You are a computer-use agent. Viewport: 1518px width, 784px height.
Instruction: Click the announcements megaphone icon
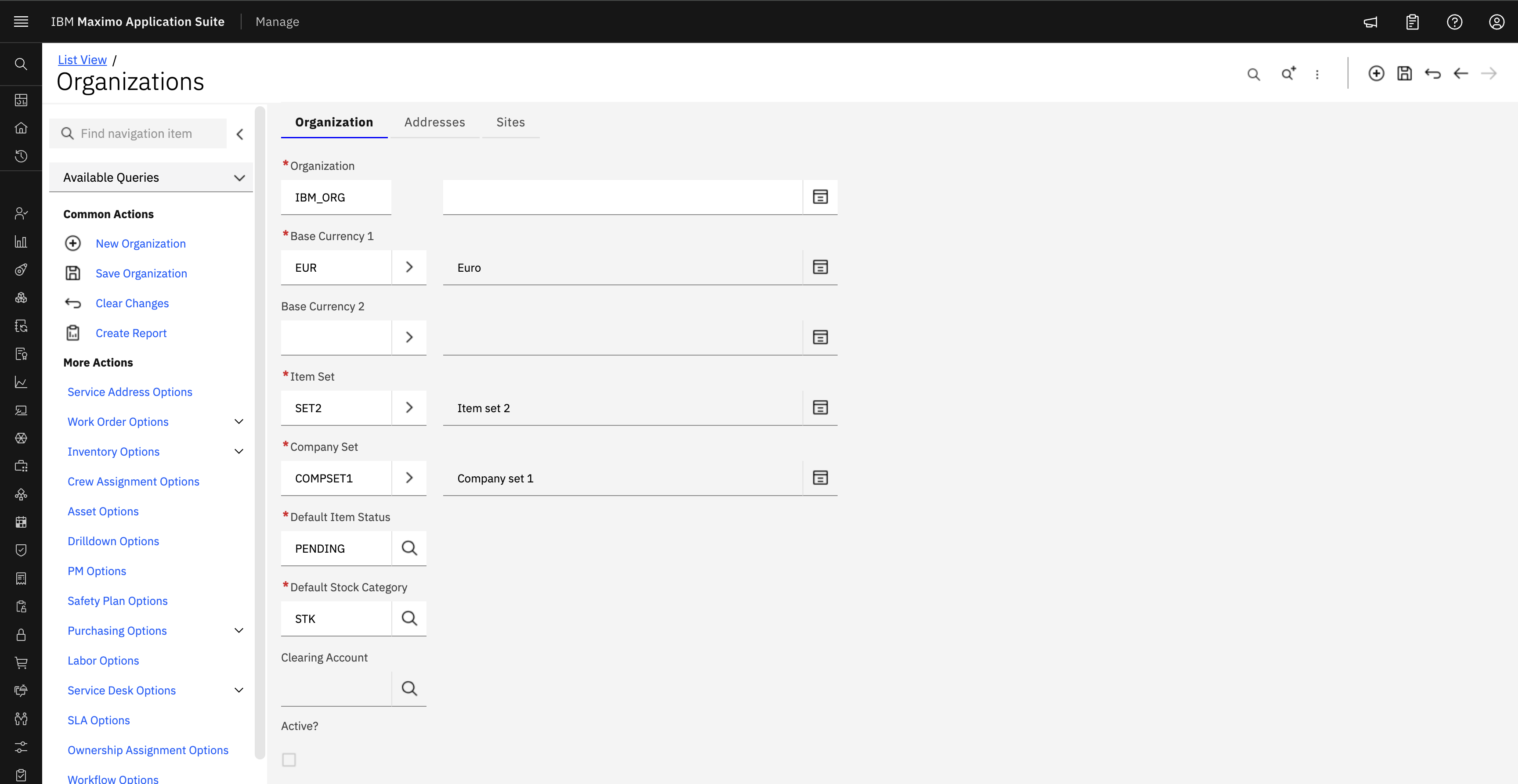click(1371, 22)
